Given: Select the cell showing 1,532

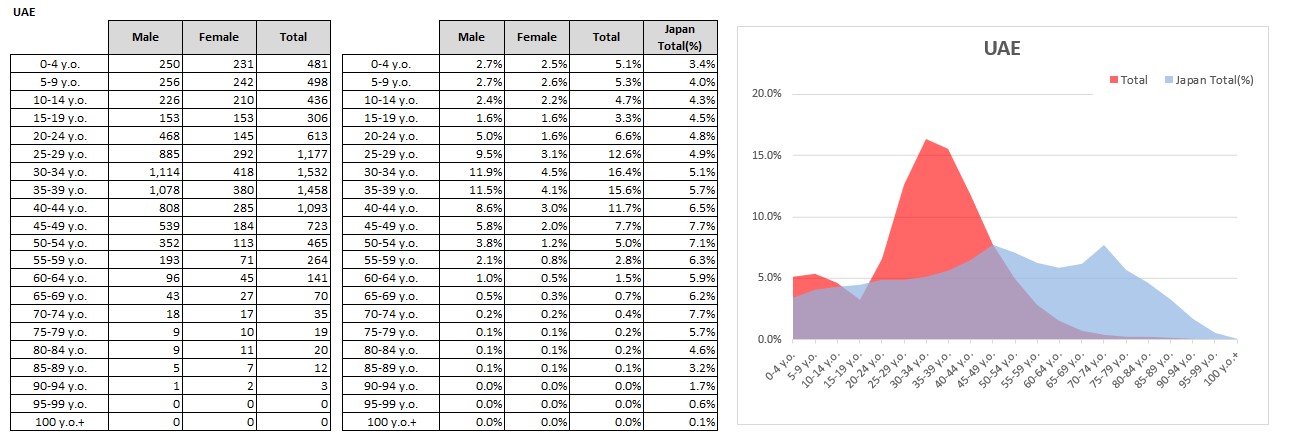Looking at the screenshot, I should 295,172.
